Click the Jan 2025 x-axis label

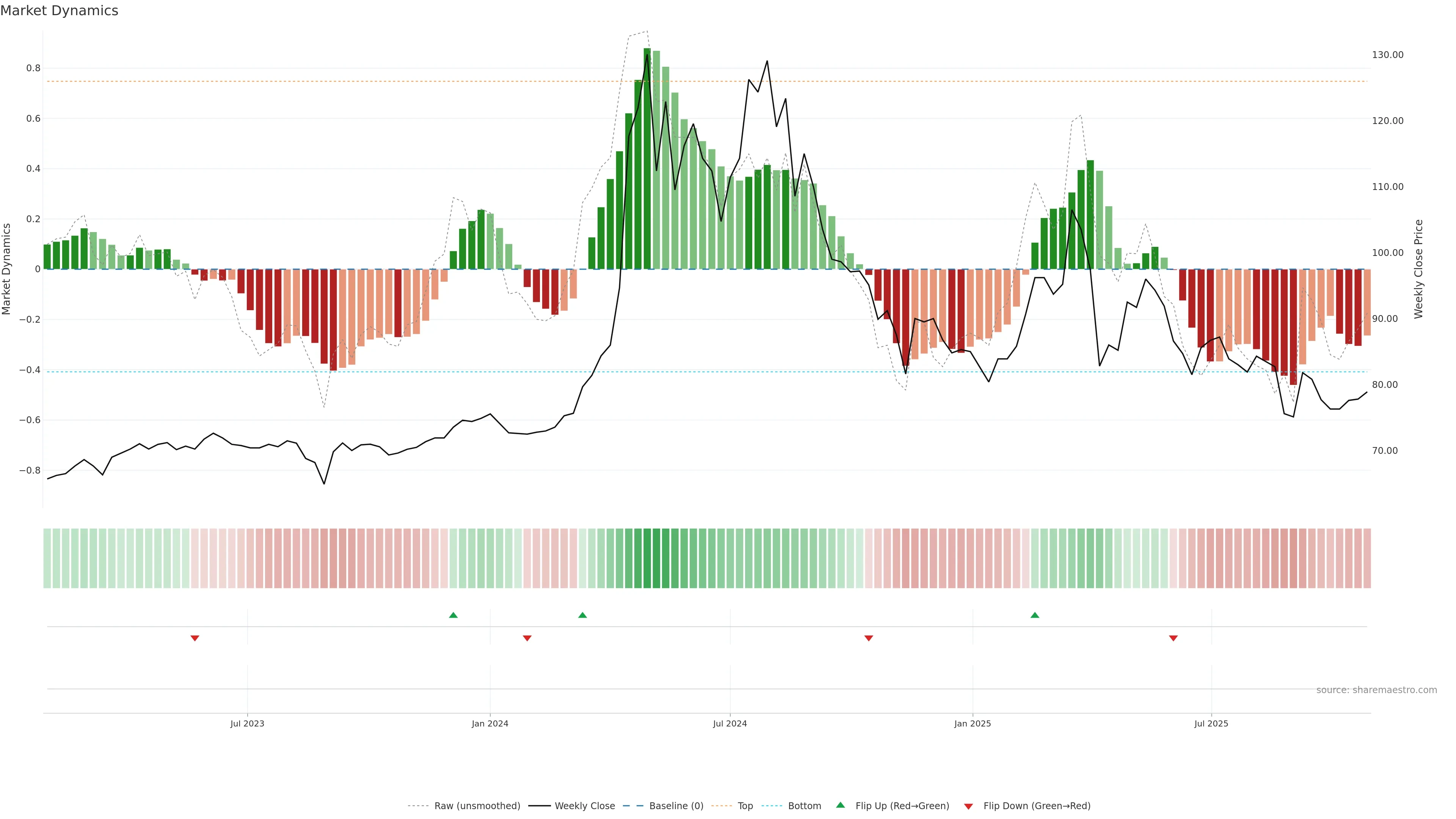coord(972,723)
